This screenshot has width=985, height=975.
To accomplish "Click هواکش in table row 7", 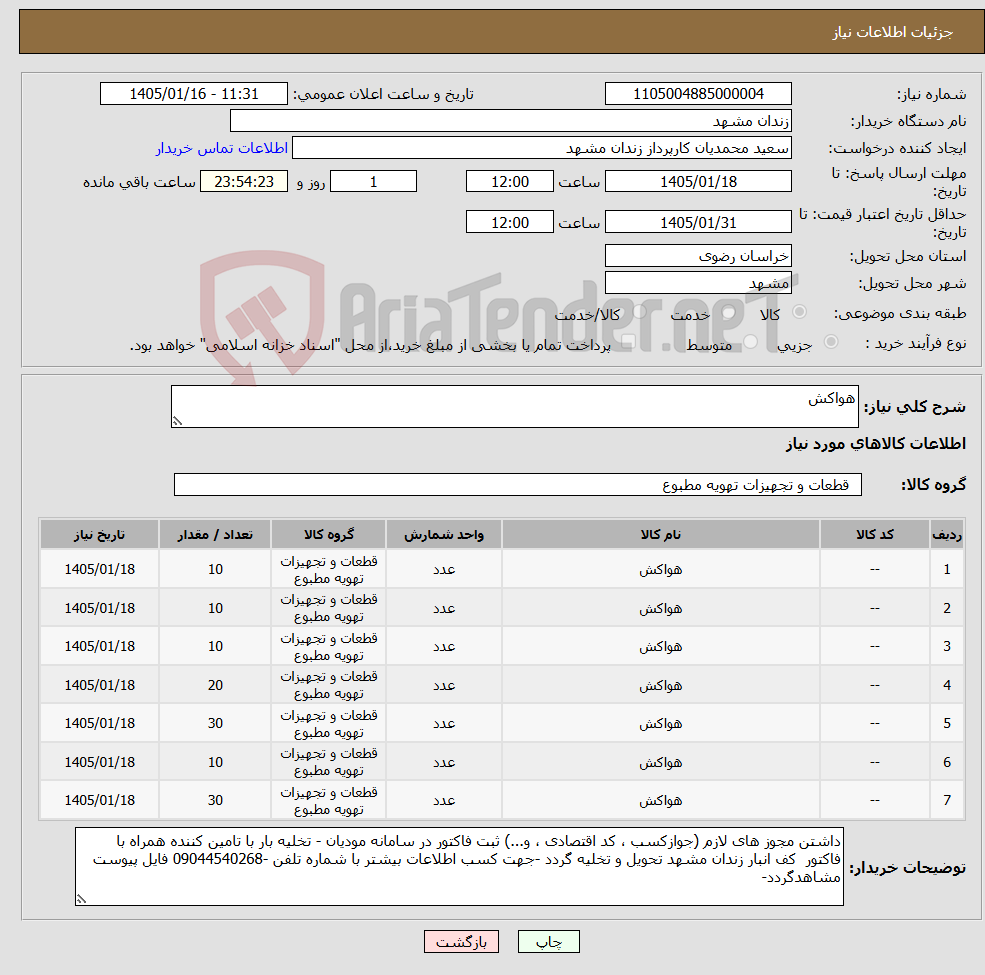I will tap(660, 800).
